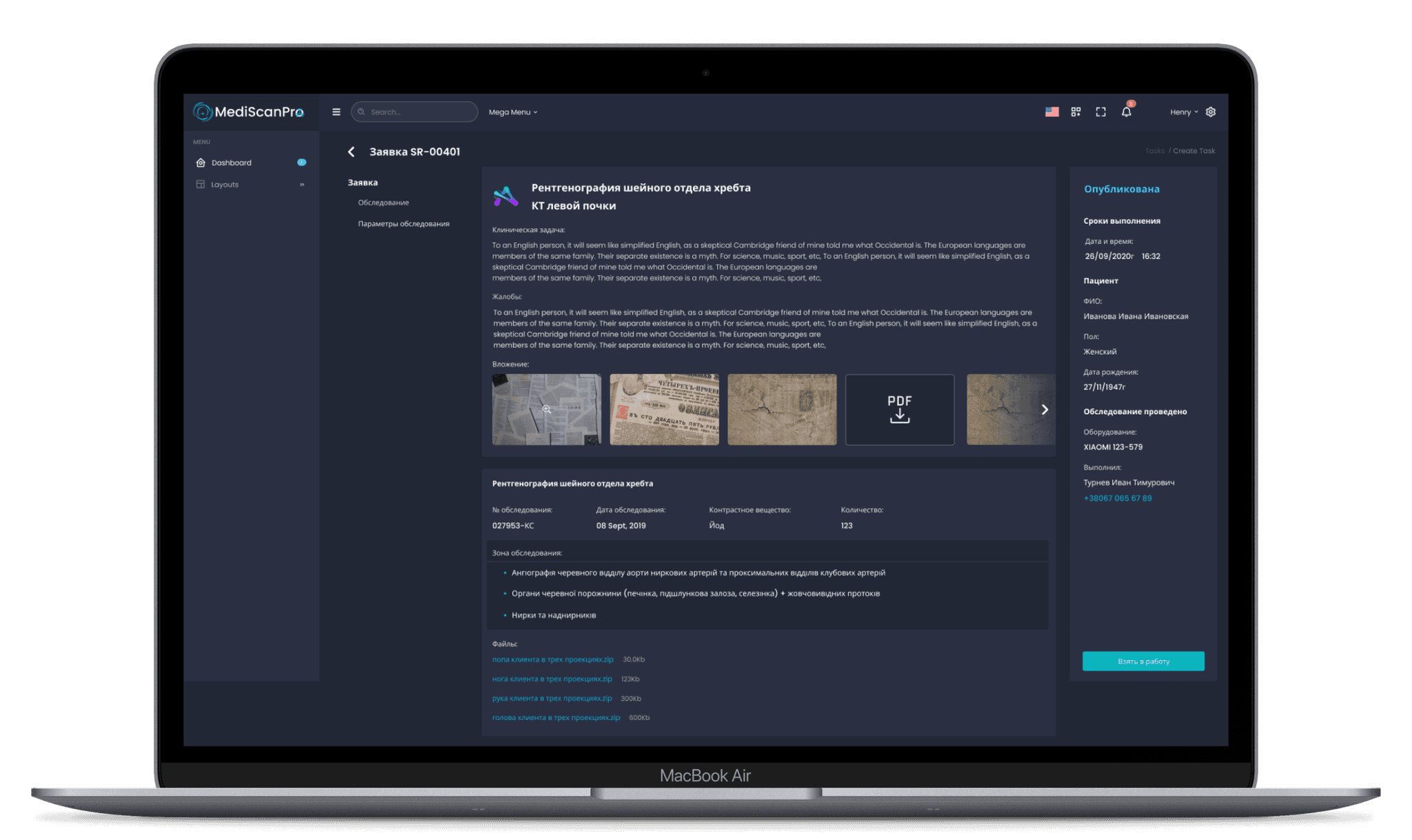Screen dimensions: 1412x840
Task: Go back using the left arrow
Action: pyautogui.click(x=352, y=152)
